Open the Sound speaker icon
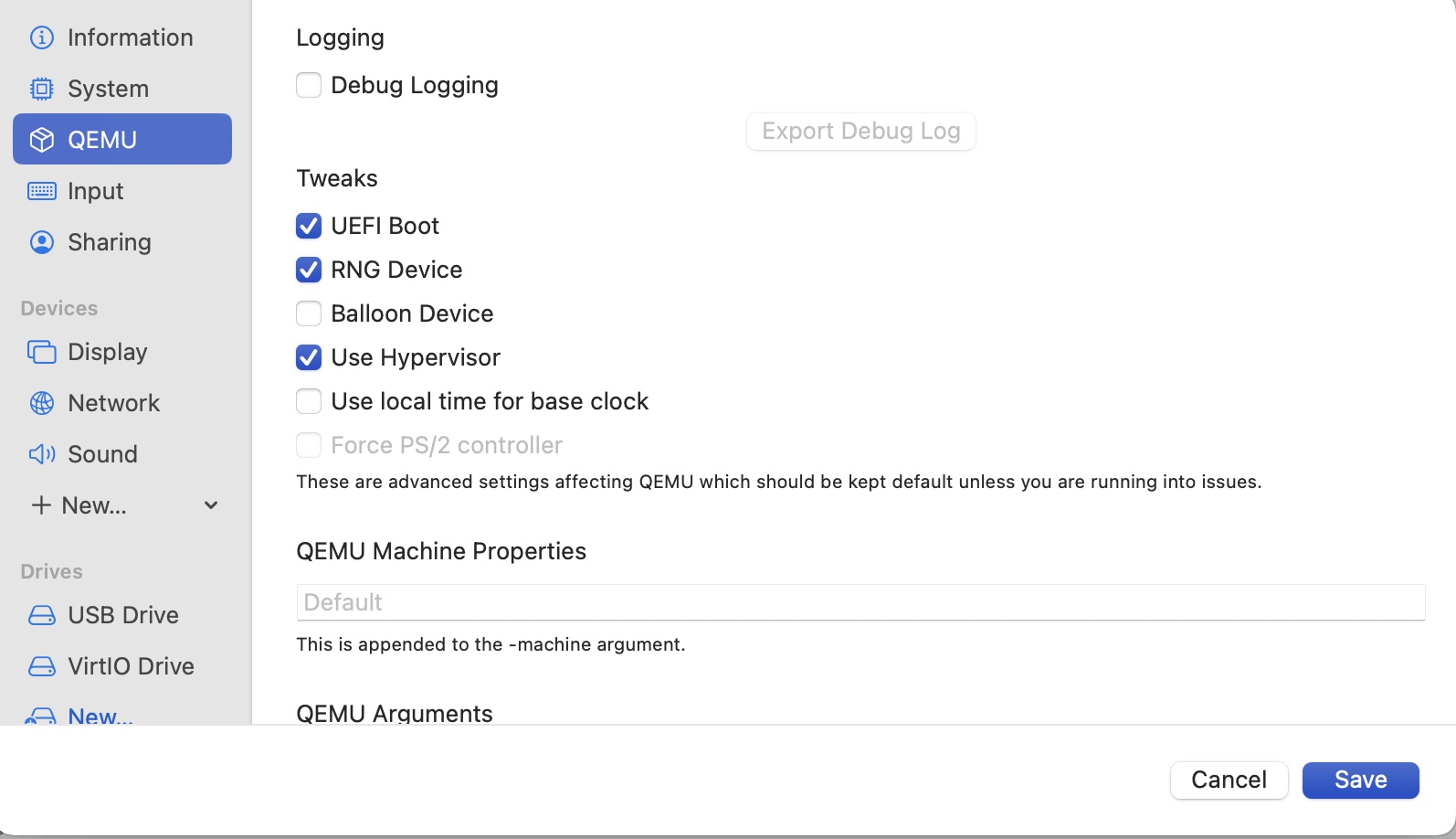This screenshot has height=839, width=1456. coord(42,454)
